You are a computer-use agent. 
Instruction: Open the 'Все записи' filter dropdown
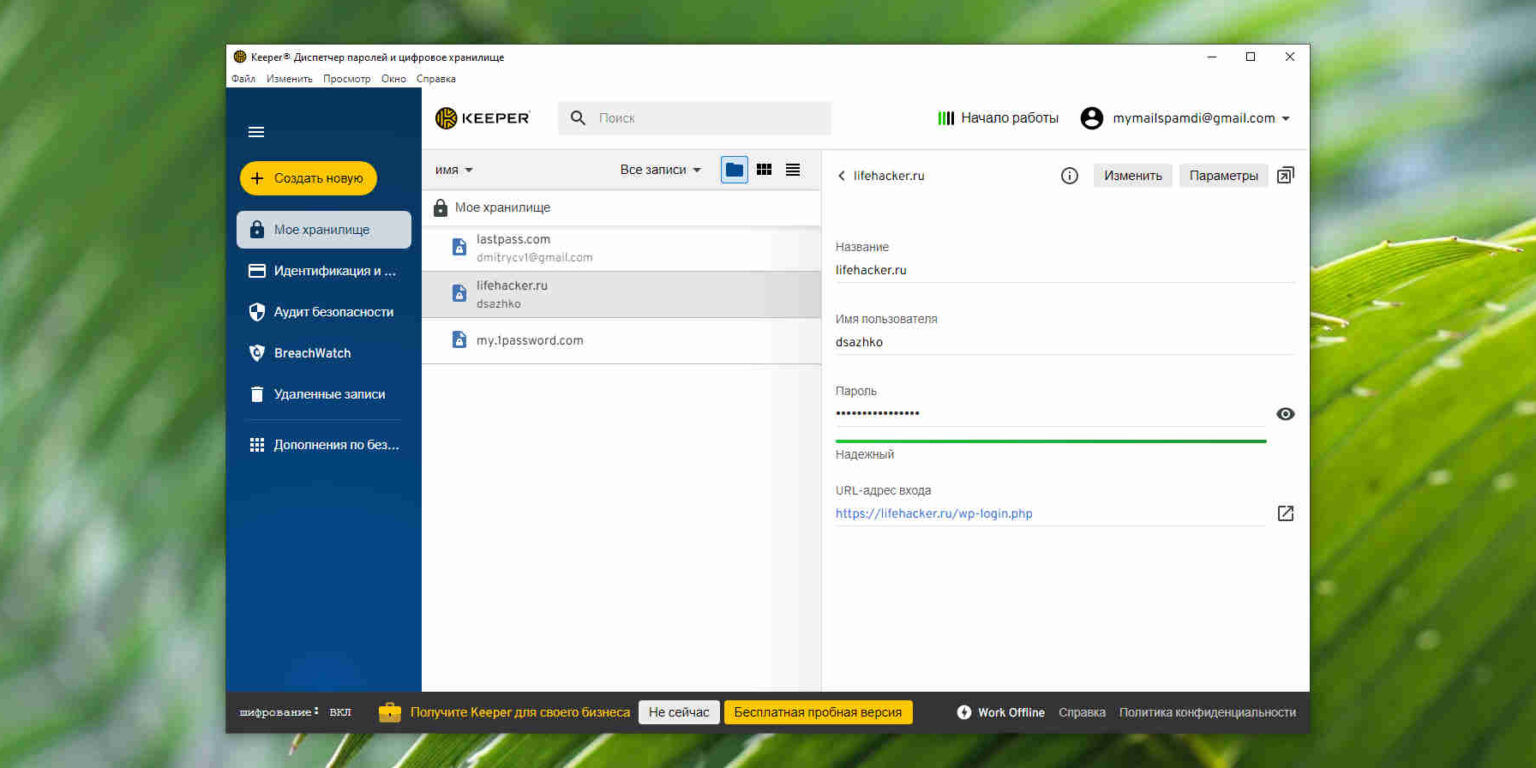click(x=661, y=170)
